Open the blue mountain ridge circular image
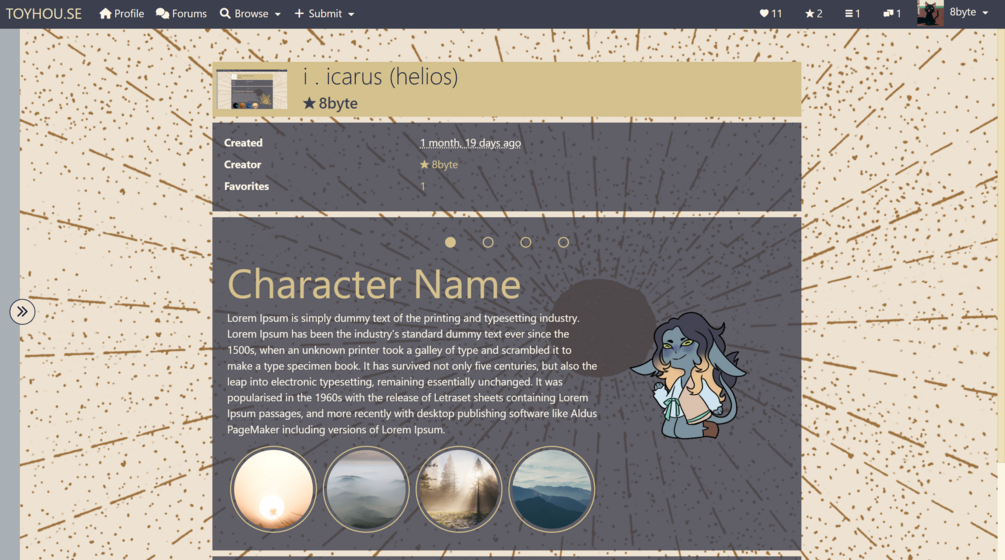 pos(551,490)
